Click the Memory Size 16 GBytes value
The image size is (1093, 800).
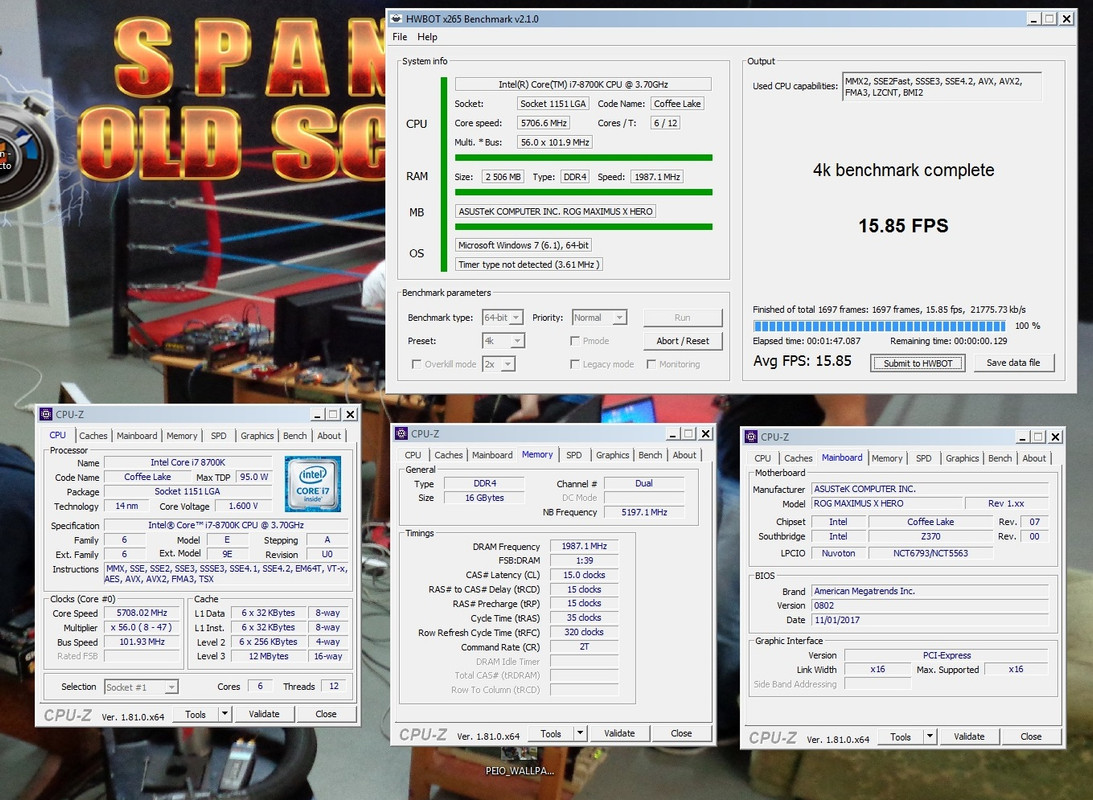pos(484,498)
